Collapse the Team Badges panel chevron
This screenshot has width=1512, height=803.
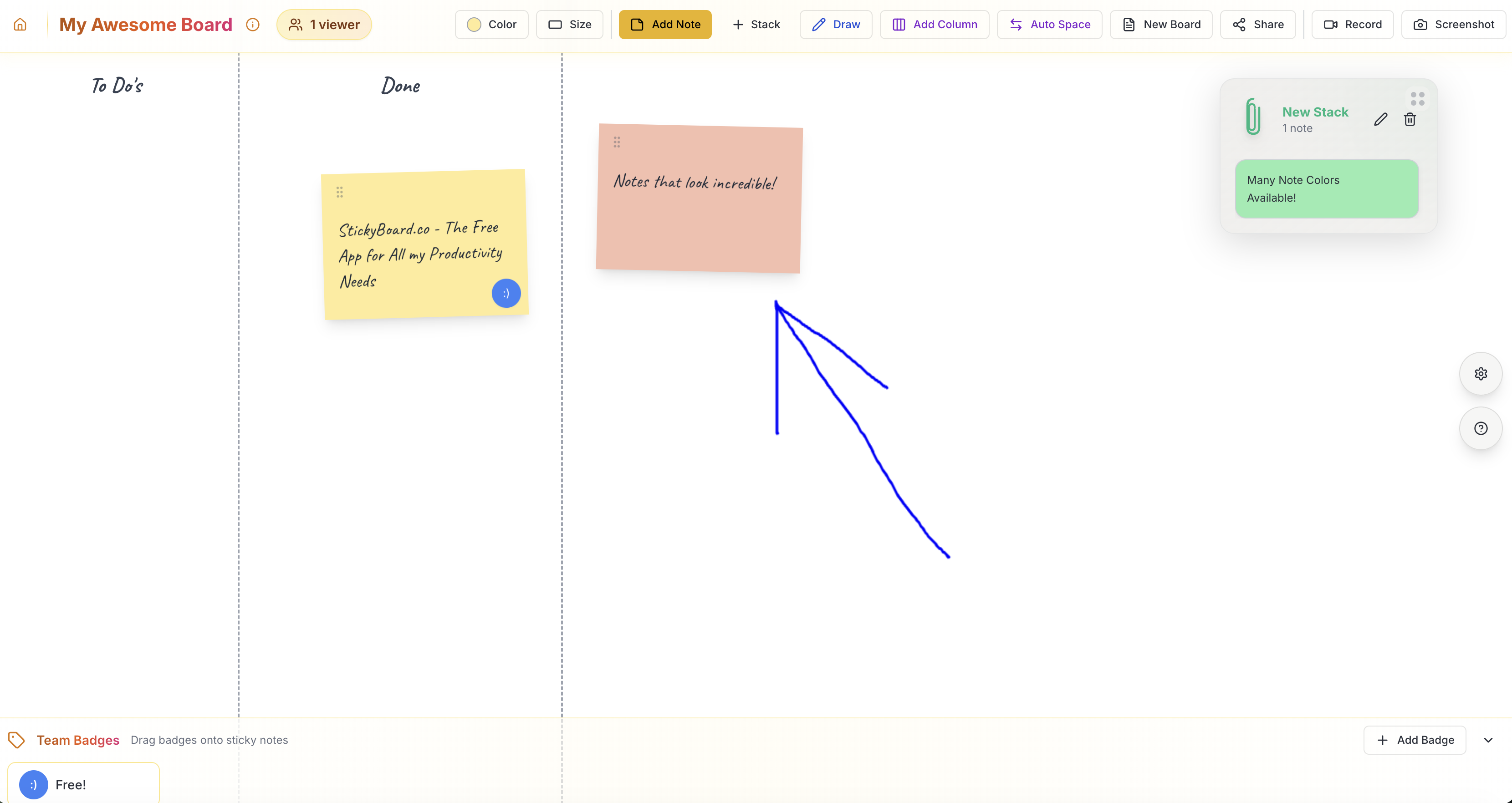click(1488, 740)
